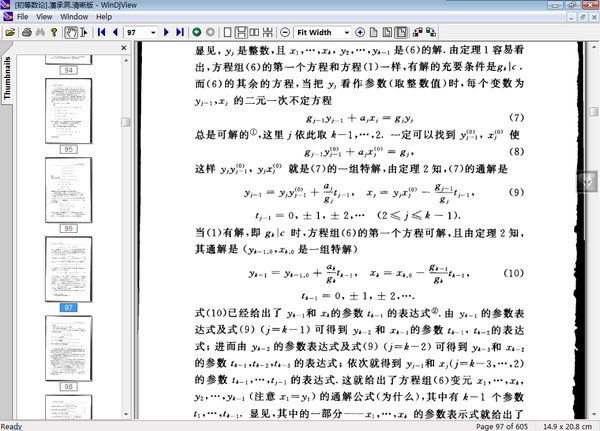Go to the next page arrow
Image resolution: width=600 pixels, height=431 pixels.
tap(166, 33)
